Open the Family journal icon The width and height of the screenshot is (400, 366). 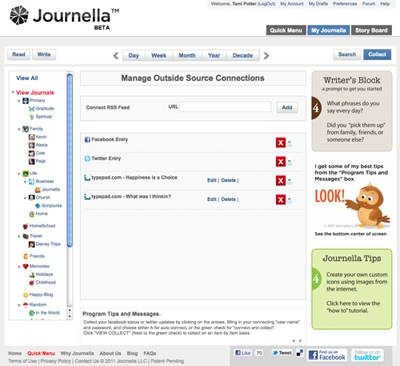coord(25,129)
